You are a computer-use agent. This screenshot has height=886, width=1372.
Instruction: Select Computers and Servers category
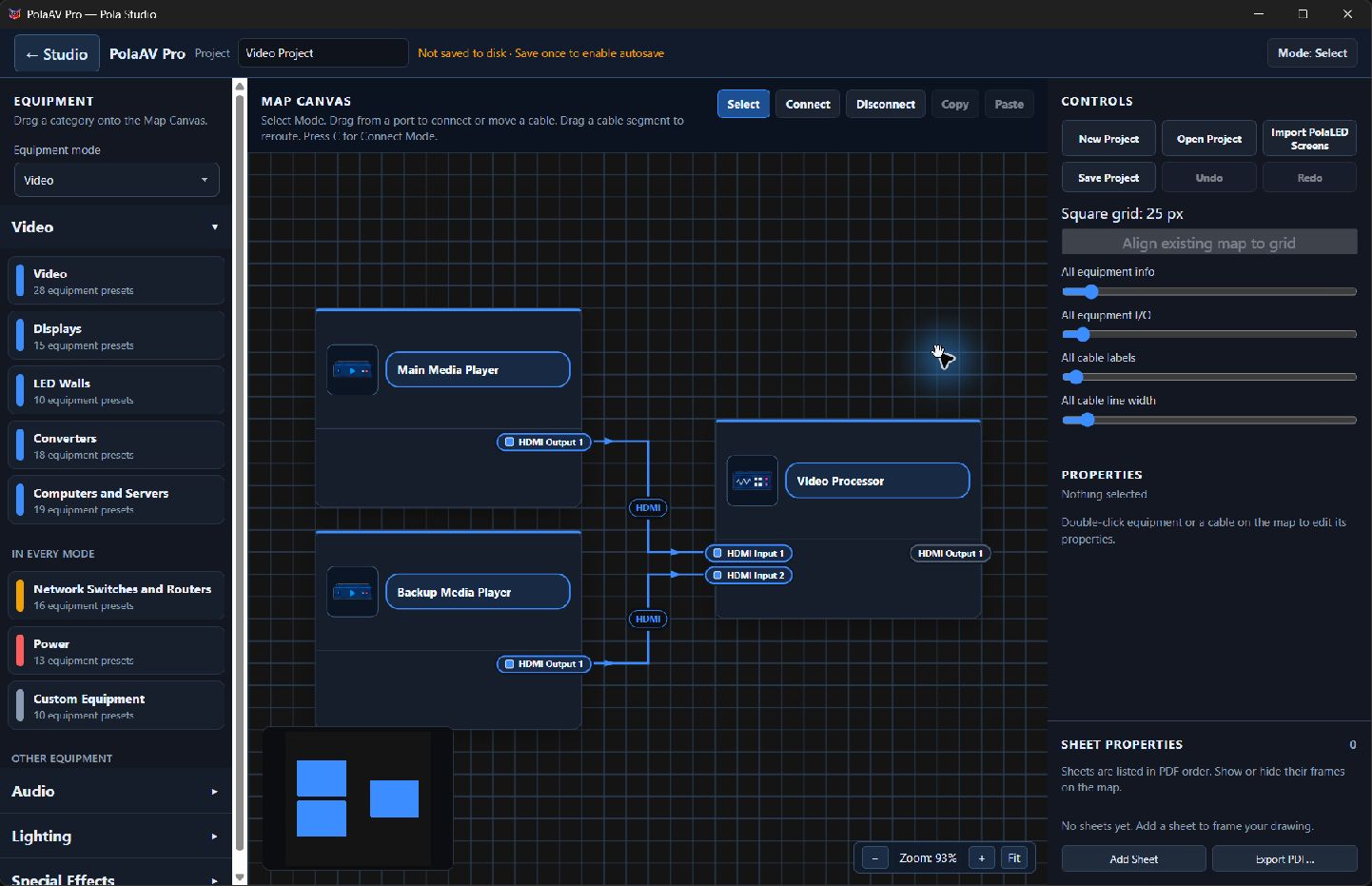tap(116, 501)
